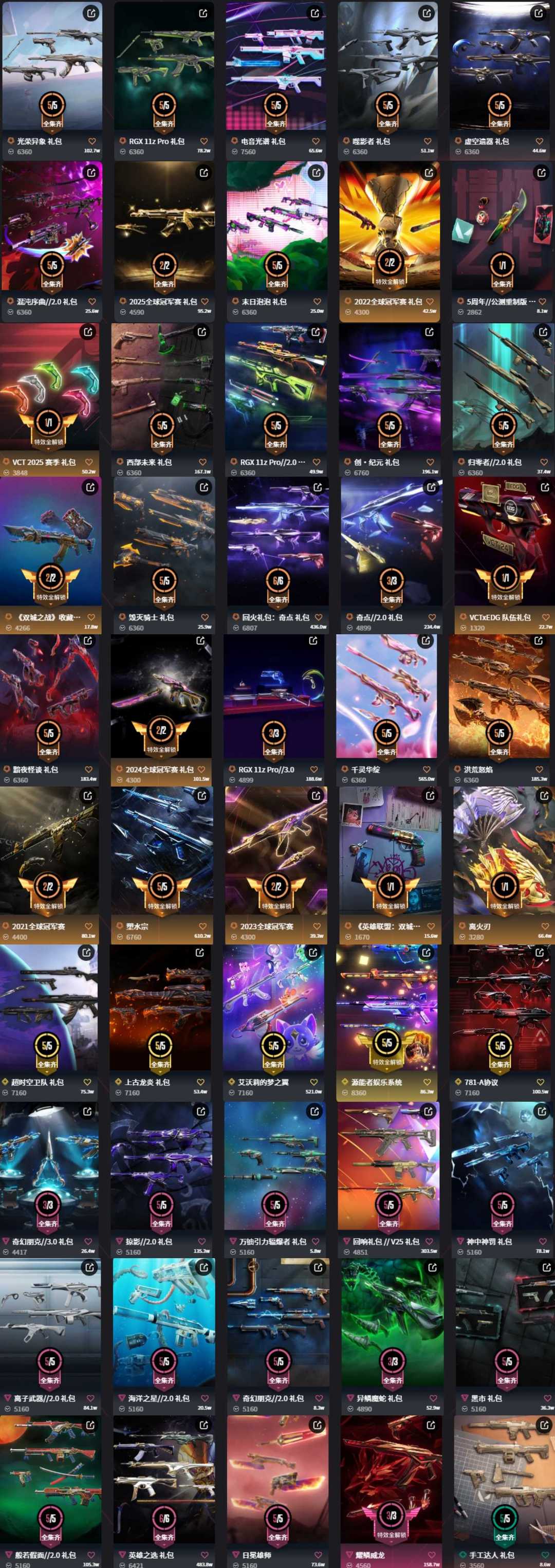The width and height of the screenshot is (555, 1568).
Task: Click the 5/5 全集齐 badge on 洪荒怒焰
Action: click(499, 738)
